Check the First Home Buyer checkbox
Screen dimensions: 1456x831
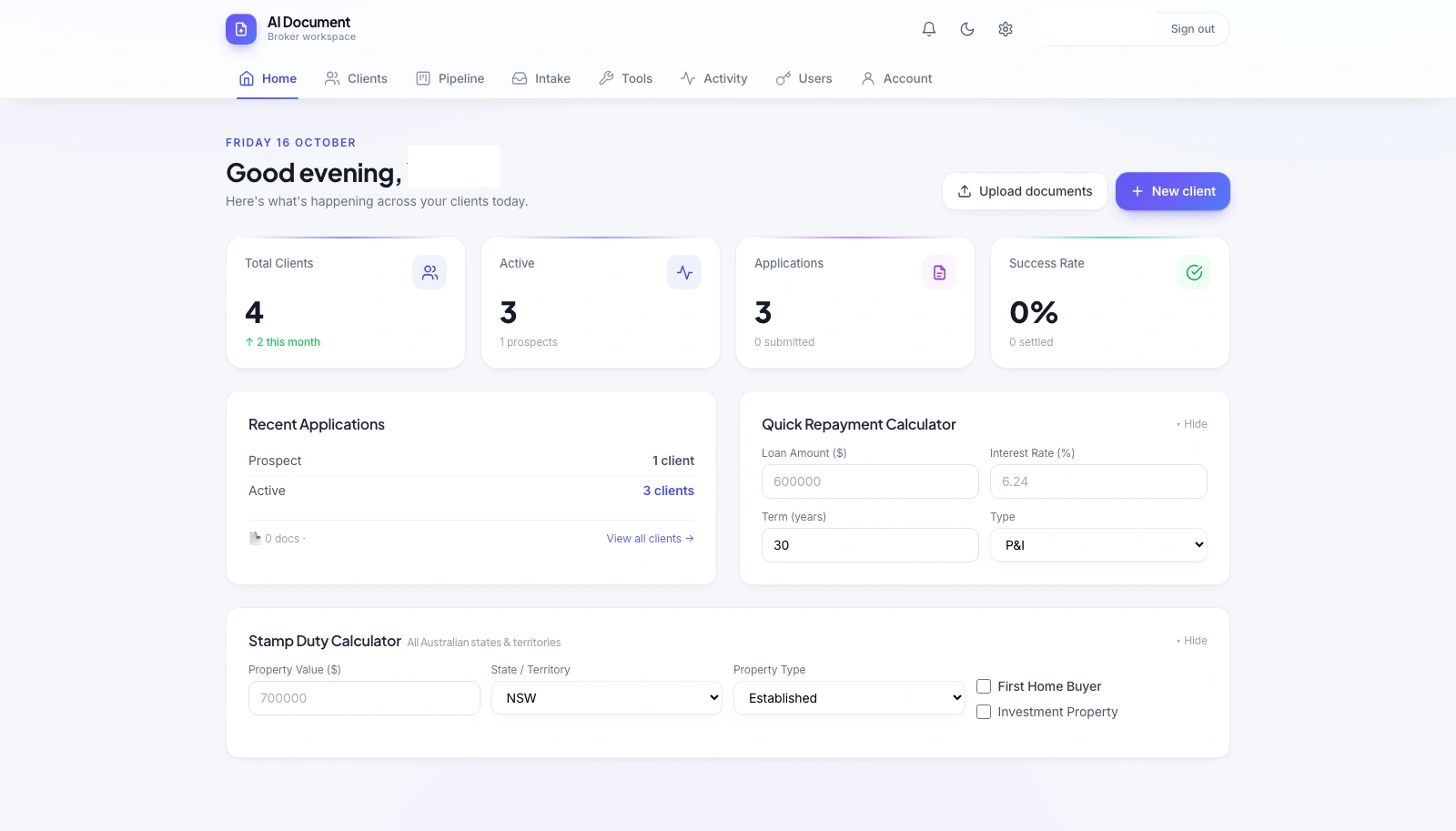click(x=984, y=686)
